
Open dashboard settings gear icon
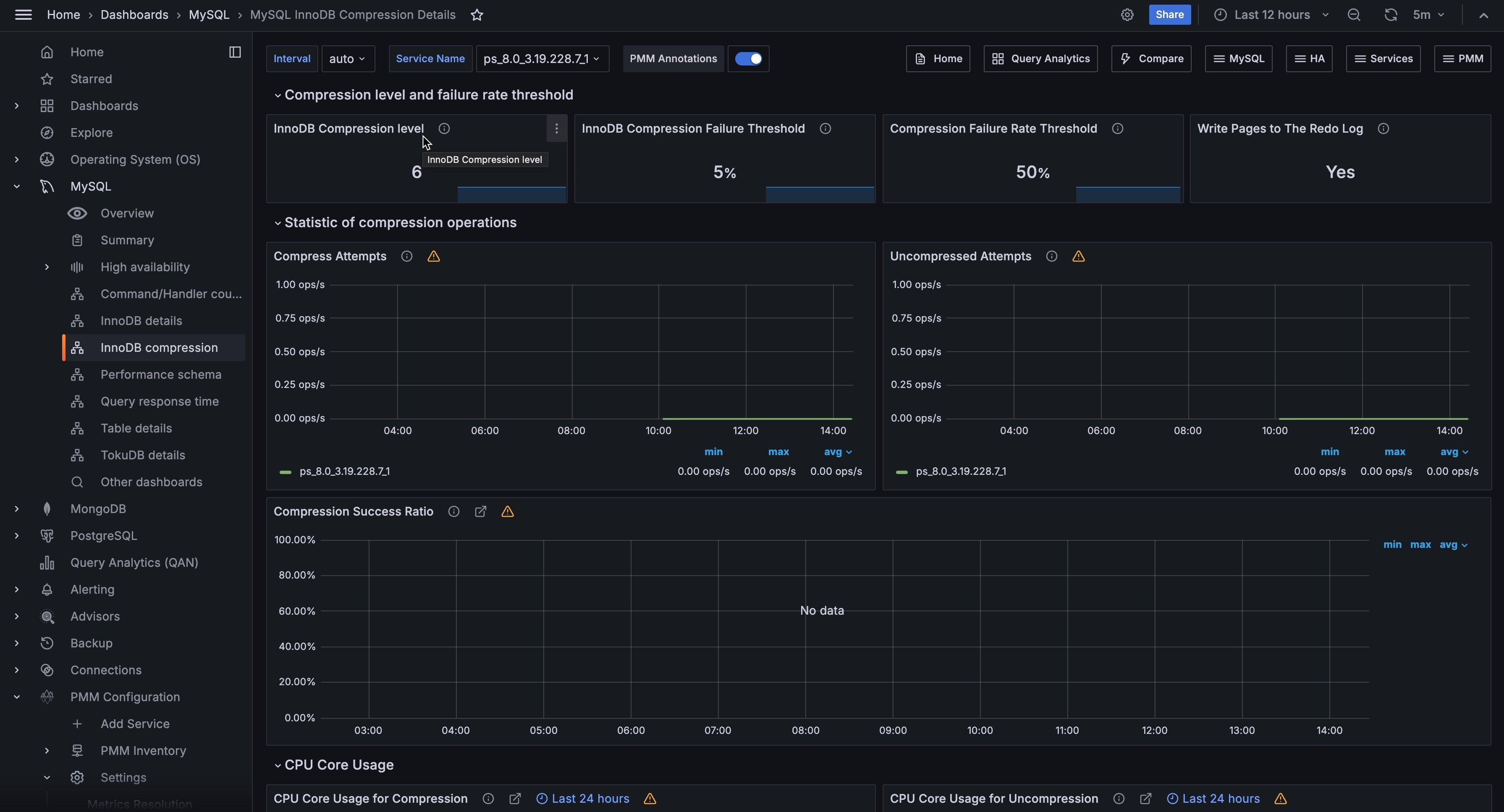[x=1127, y=15]
